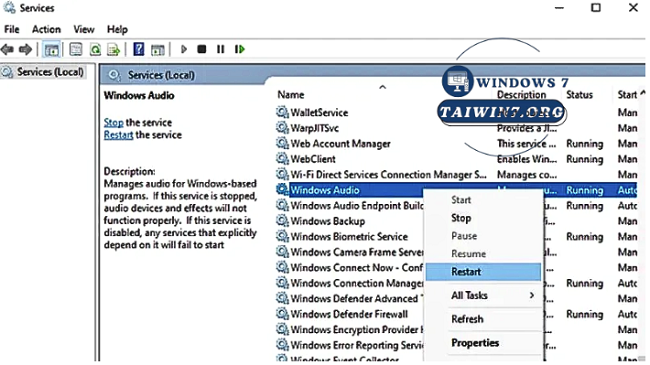The image size is (650, 365).
Task: Sort by the Name column header
Action: (291, 95)
